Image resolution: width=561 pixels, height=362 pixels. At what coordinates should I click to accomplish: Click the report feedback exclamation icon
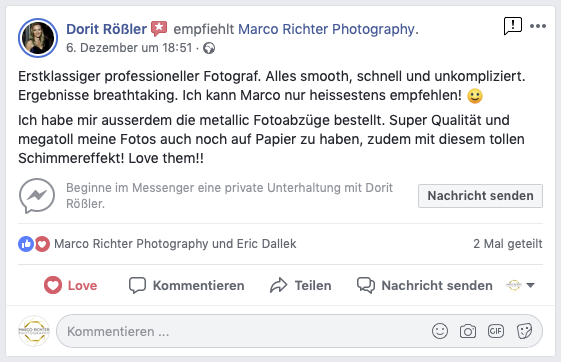[513, 26]
